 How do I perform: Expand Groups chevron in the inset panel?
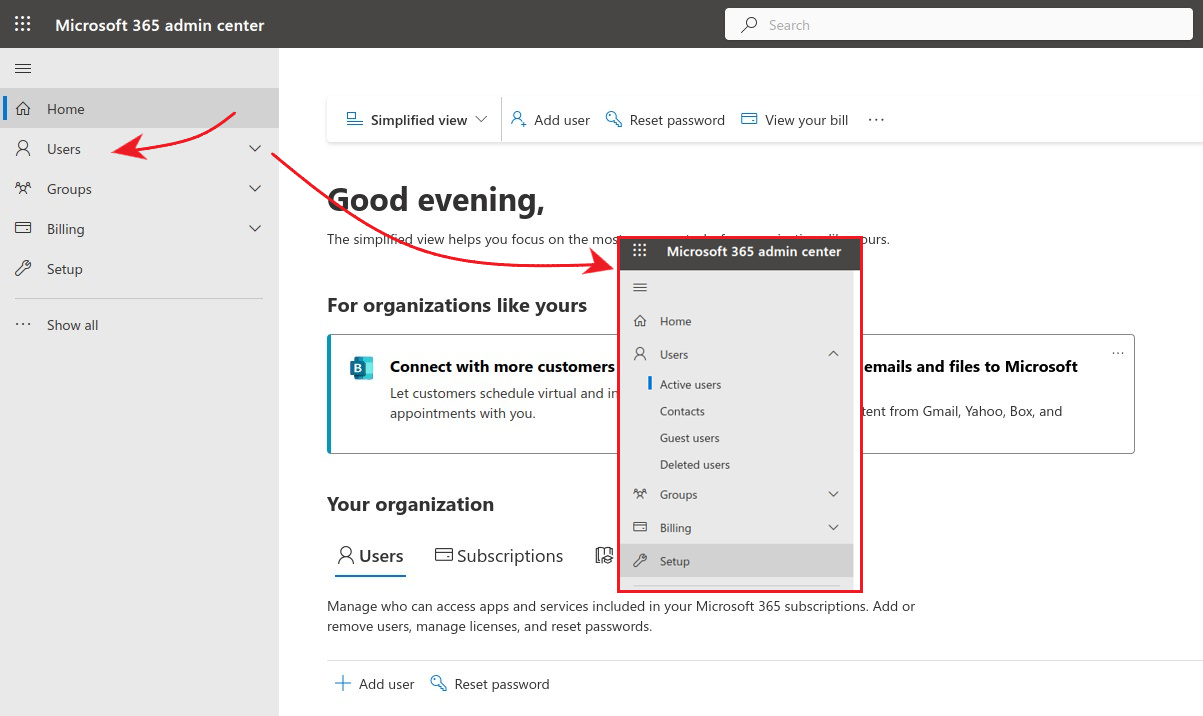point(833,494)
